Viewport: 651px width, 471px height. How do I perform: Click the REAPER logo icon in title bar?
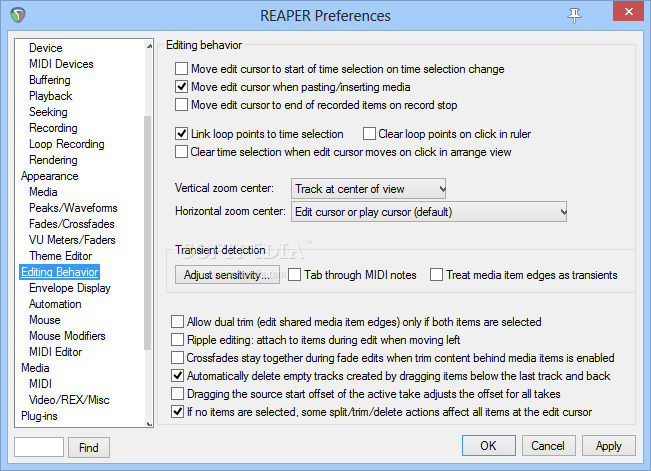(x=18, y=15)
